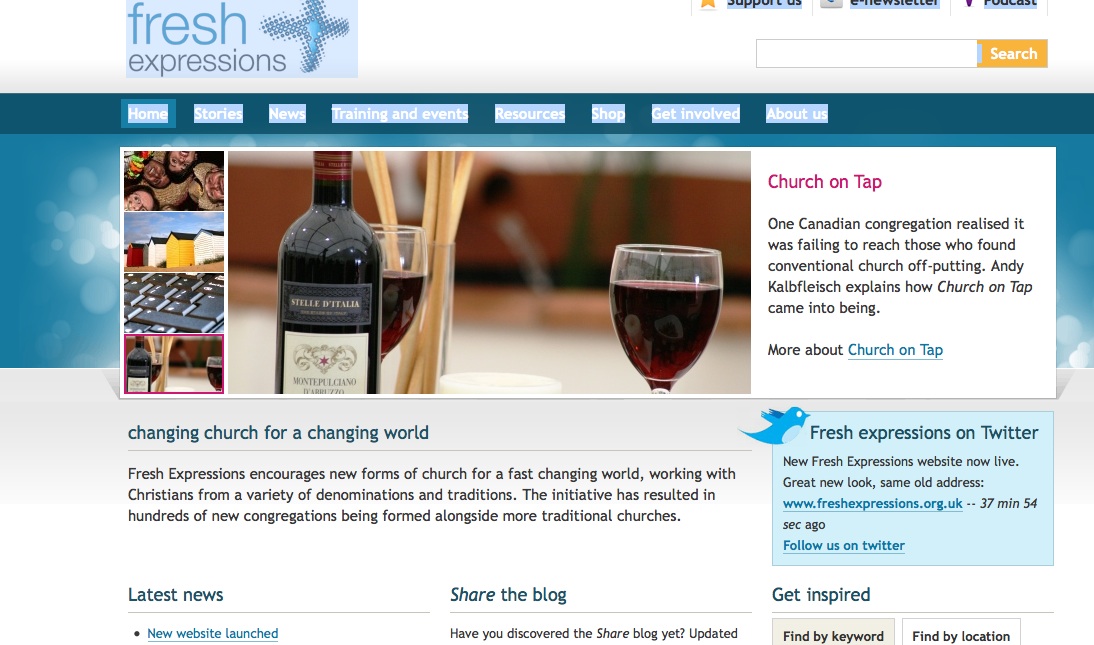
Task: Click the orange Search button
Action: 1012,54
